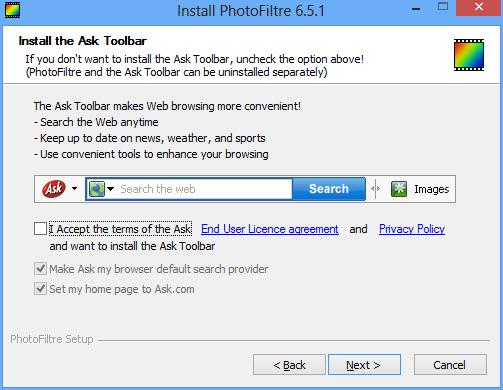The height and width of the screenshot is (390, 503).
Task: Click the PhotoFiltre icon in title bar
Action: (x=12, y=10)
